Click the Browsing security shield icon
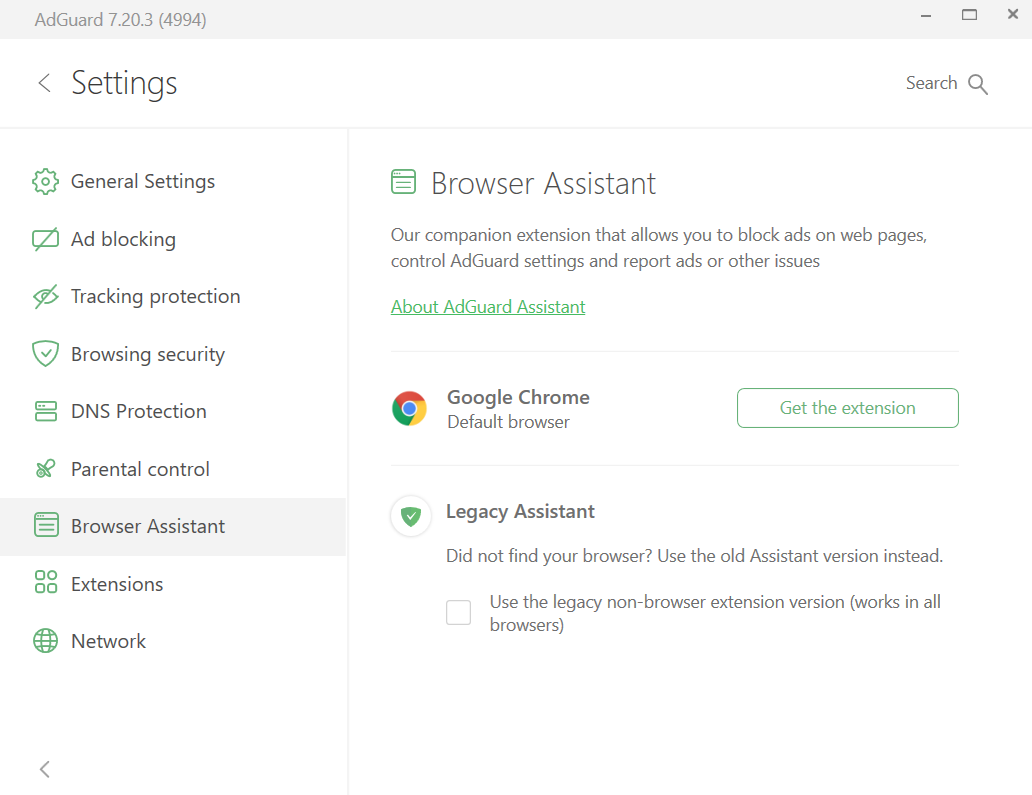Viewport: 1032px width, 795px height. [x=45, y=354]
